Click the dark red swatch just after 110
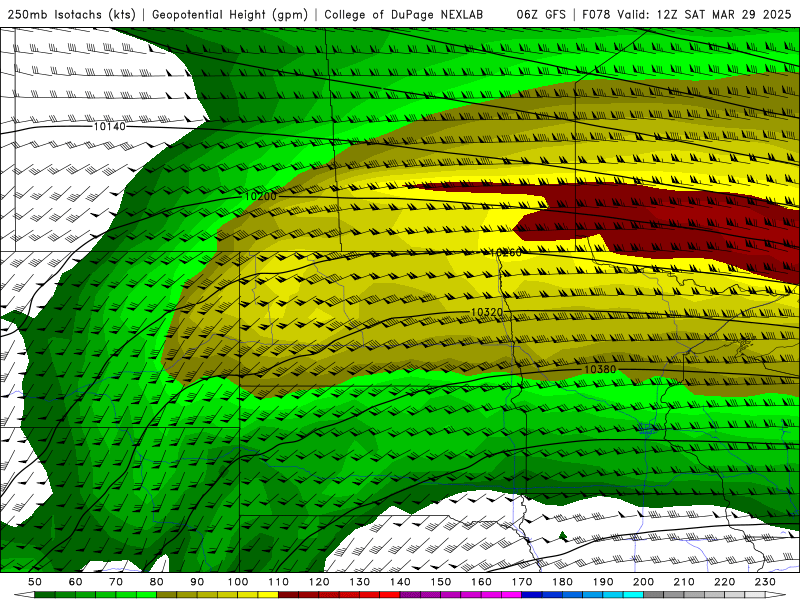 click(288, 595)
